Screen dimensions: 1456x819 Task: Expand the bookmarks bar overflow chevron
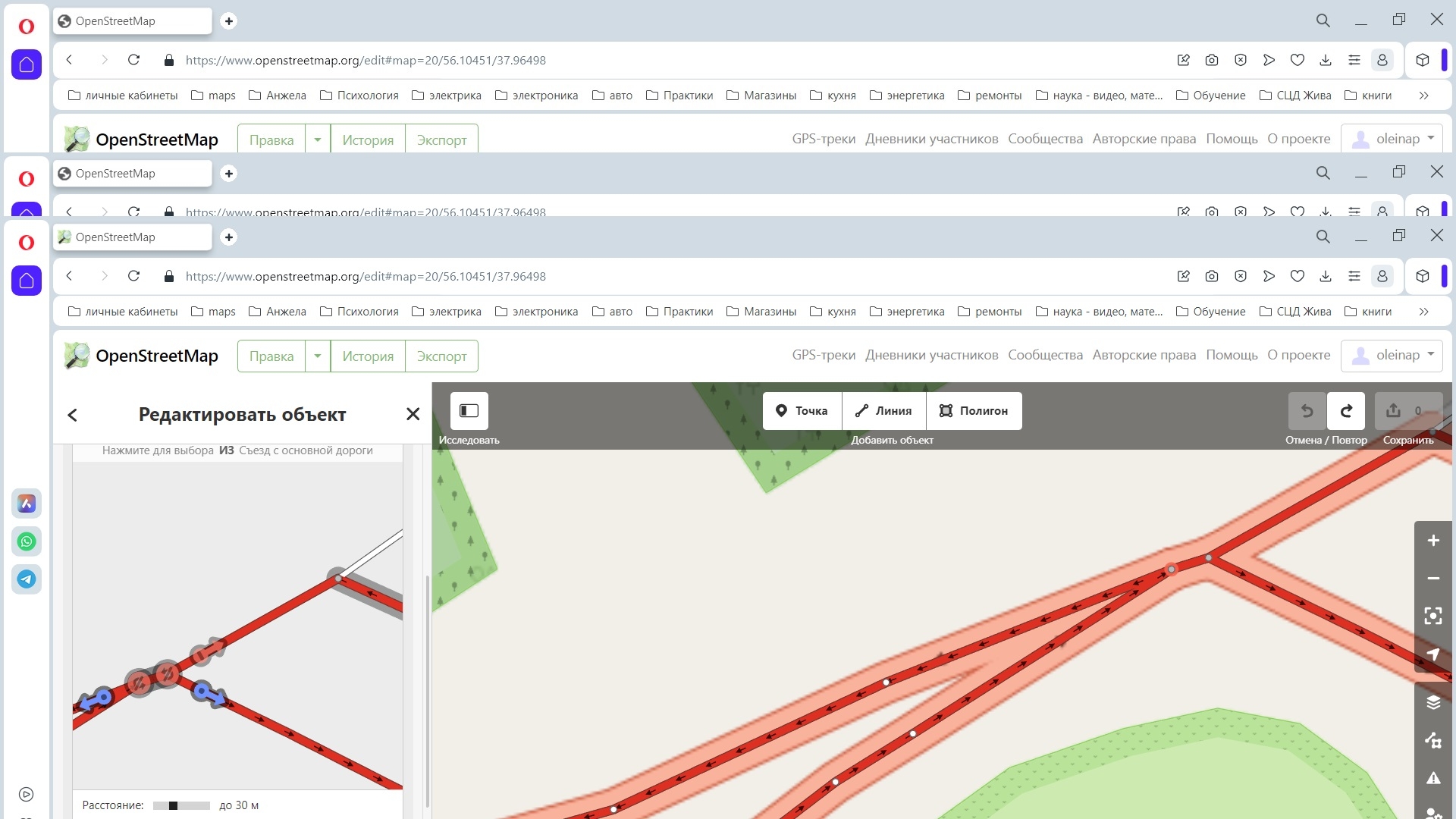coord(1423,312)
